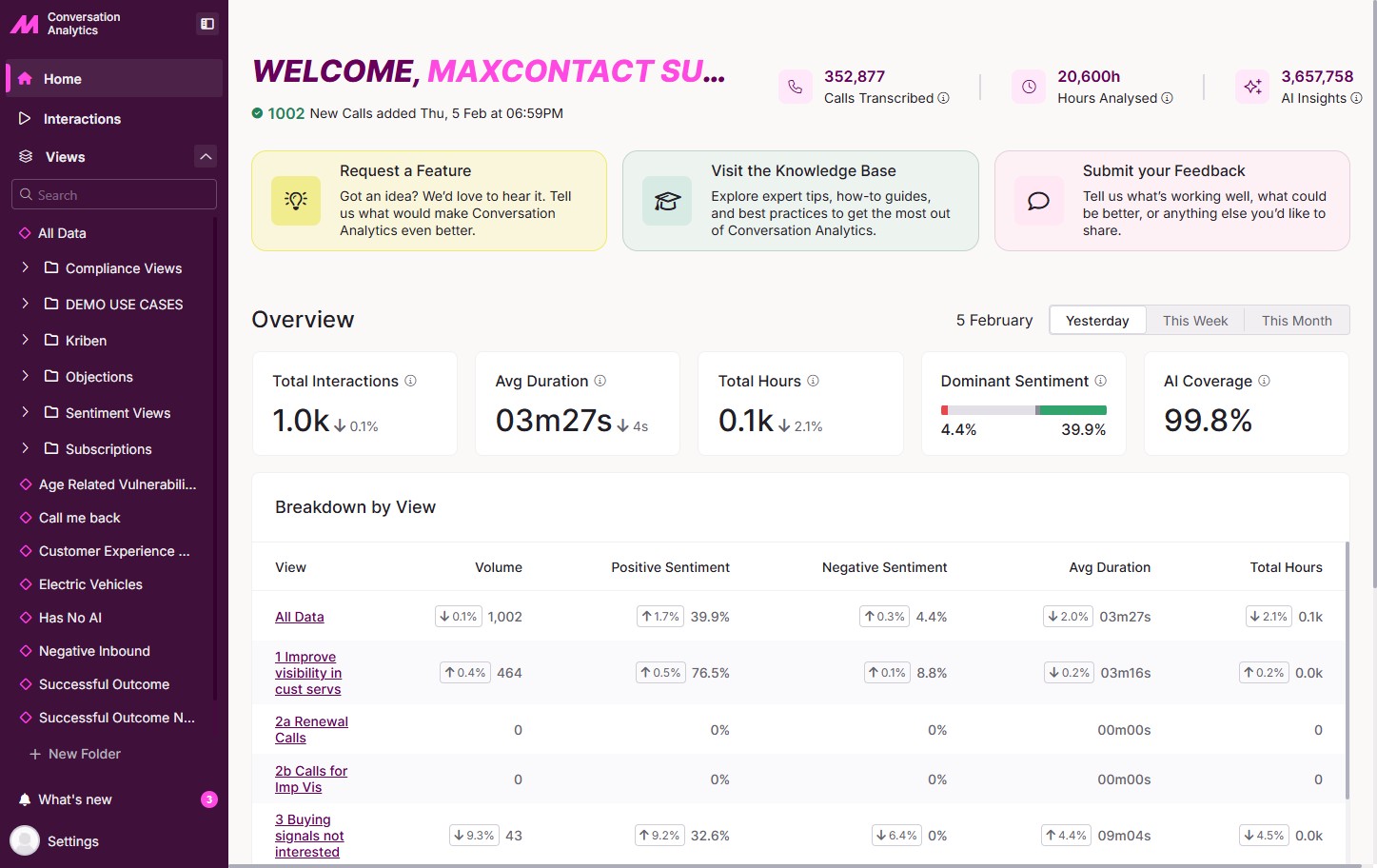1377x868 pixels.
Task: Open the All Data link in table
Action: 300,617
